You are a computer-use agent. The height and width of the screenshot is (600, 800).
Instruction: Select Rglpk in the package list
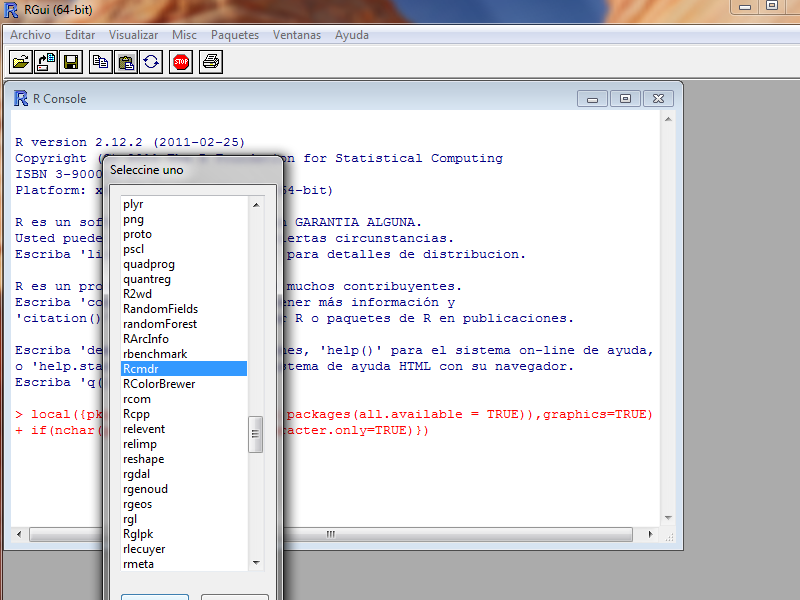pos(184,534)
